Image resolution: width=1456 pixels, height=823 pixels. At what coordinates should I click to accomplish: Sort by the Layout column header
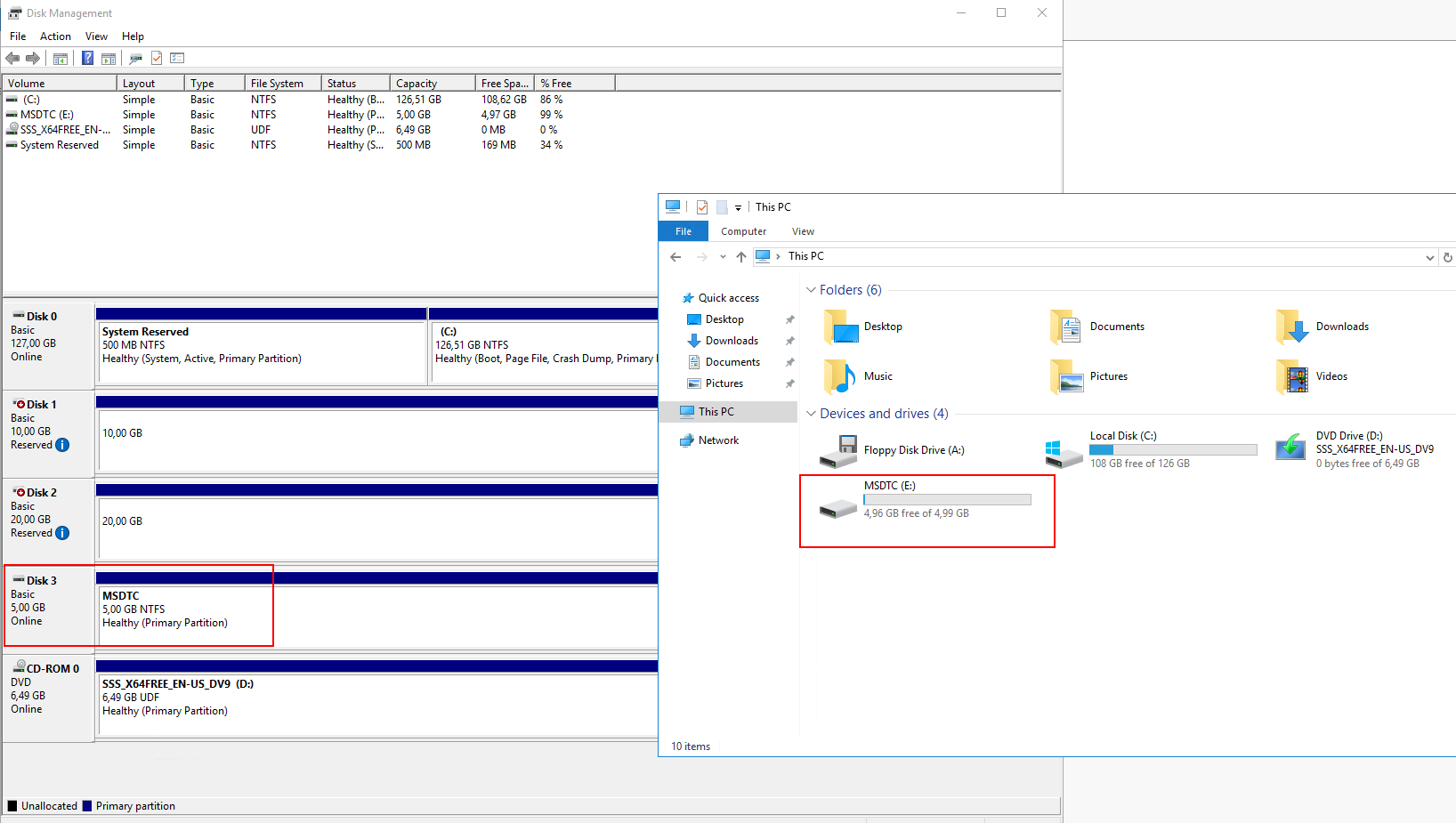coord(150,83)
